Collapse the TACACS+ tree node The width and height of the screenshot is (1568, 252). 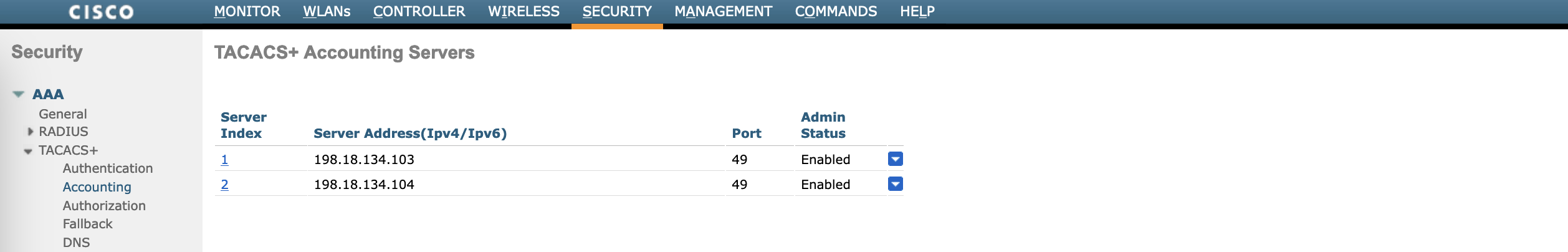(28, 151)
